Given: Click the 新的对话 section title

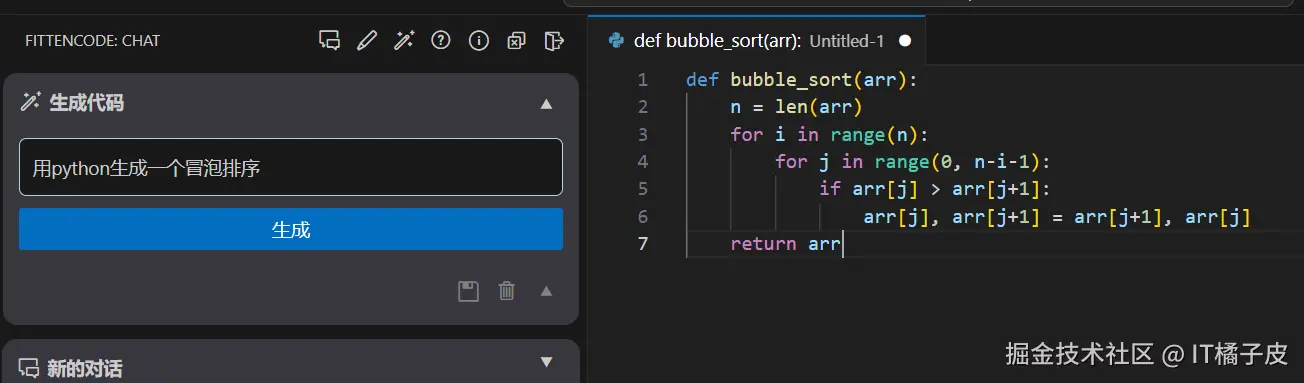Looking at the screenshot, I should tap(85, 369).
